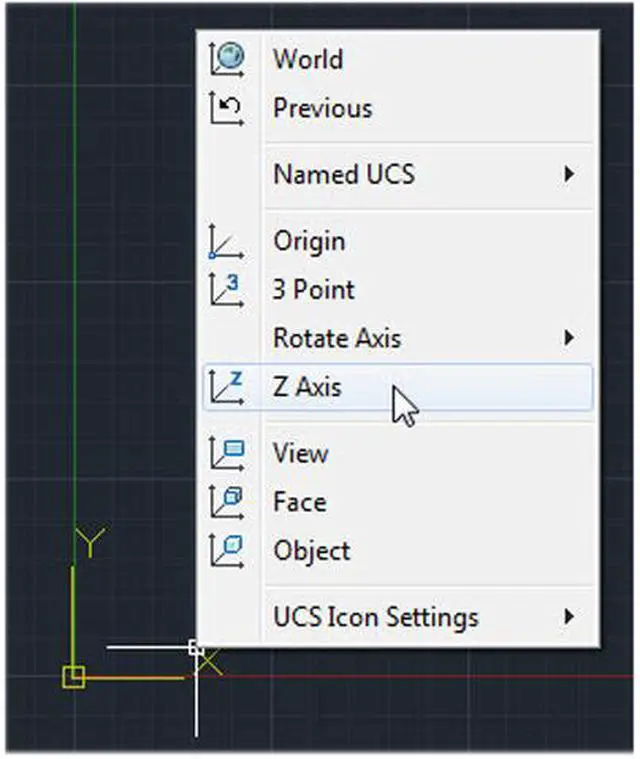Click the Previous UCS arrow icon
The image size is (640, 759).
point(227,108)
